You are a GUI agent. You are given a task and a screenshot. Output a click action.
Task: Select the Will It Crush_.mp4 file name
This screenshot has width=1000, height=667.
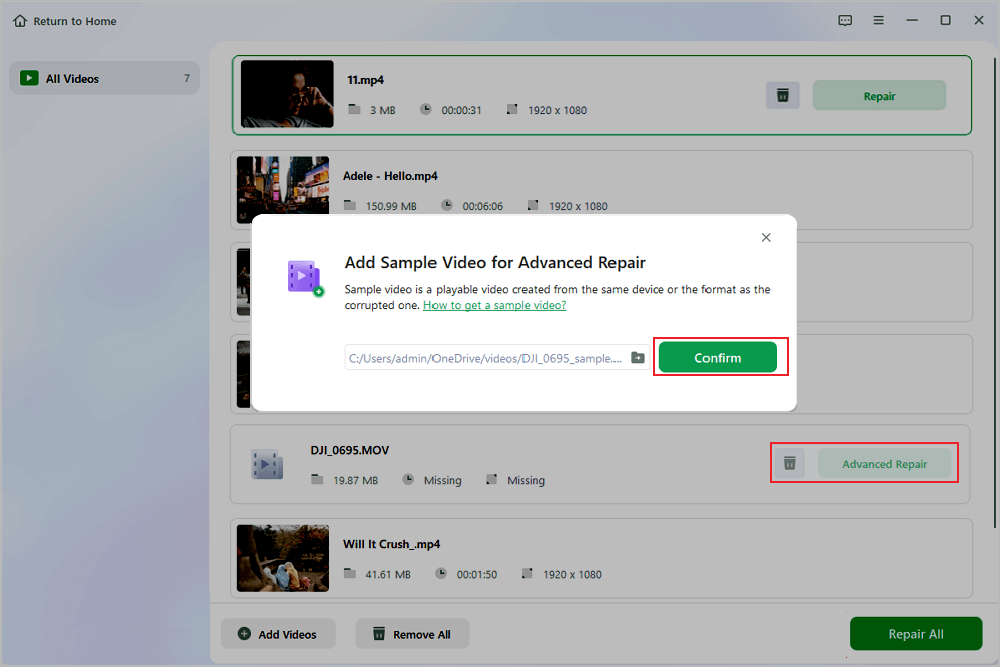point(392,544)
